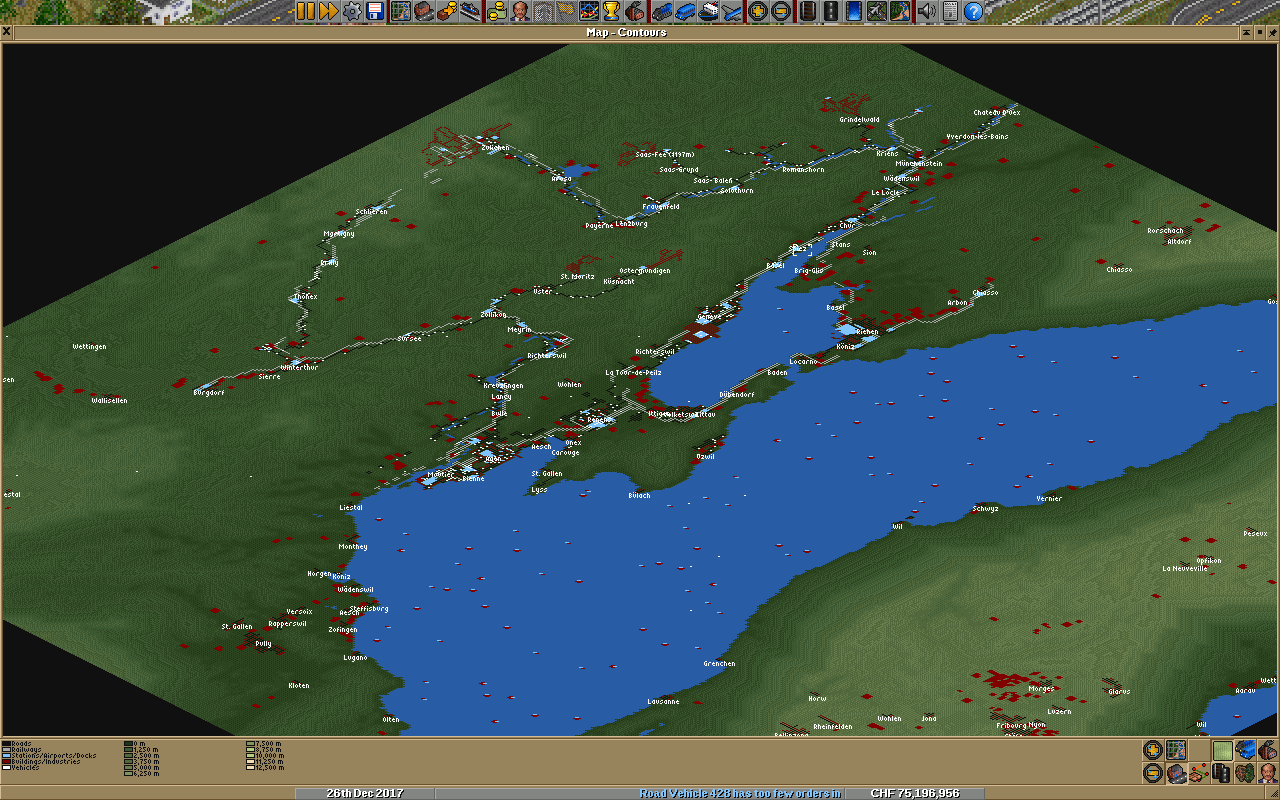Click the Stations/Airports/Docks legend label
The width and height of the screenshot is (1280, 800).
(54, 756)
